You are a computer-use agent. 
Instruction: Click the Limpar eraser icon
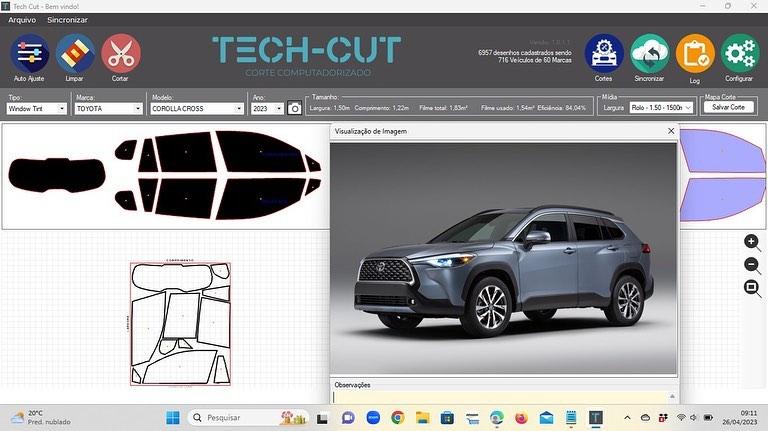(75, 53)
